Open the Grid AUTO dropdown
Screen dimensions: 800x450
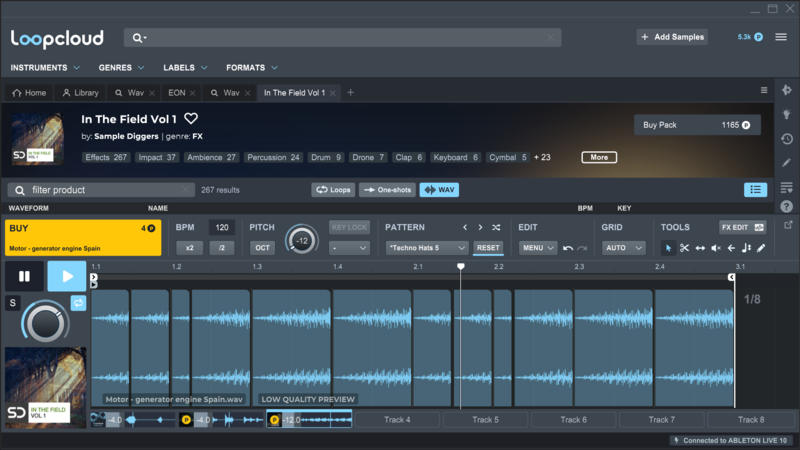point(622,248)
